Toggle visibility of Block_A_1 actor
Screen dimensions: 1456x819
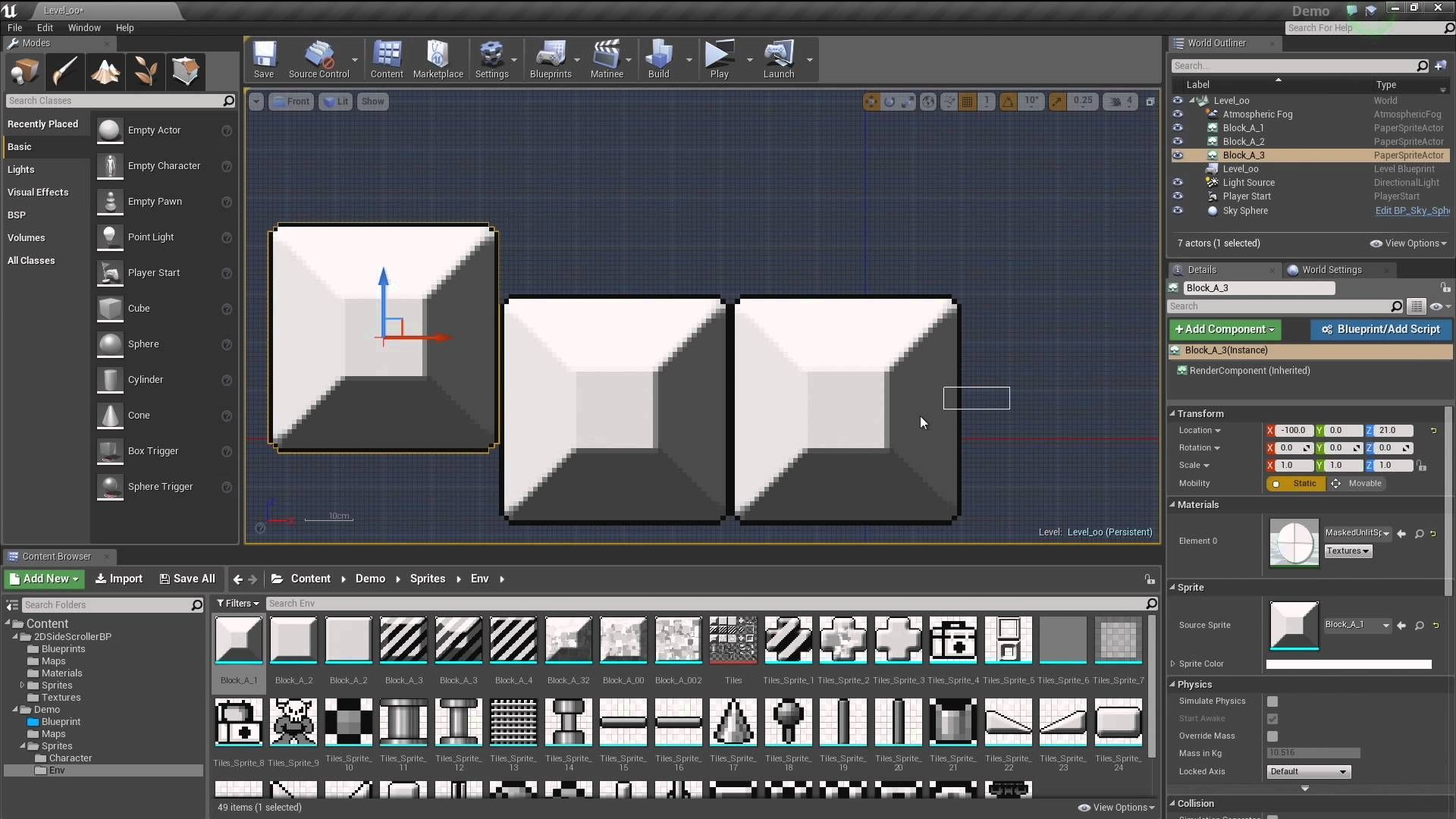[1178, 128]
